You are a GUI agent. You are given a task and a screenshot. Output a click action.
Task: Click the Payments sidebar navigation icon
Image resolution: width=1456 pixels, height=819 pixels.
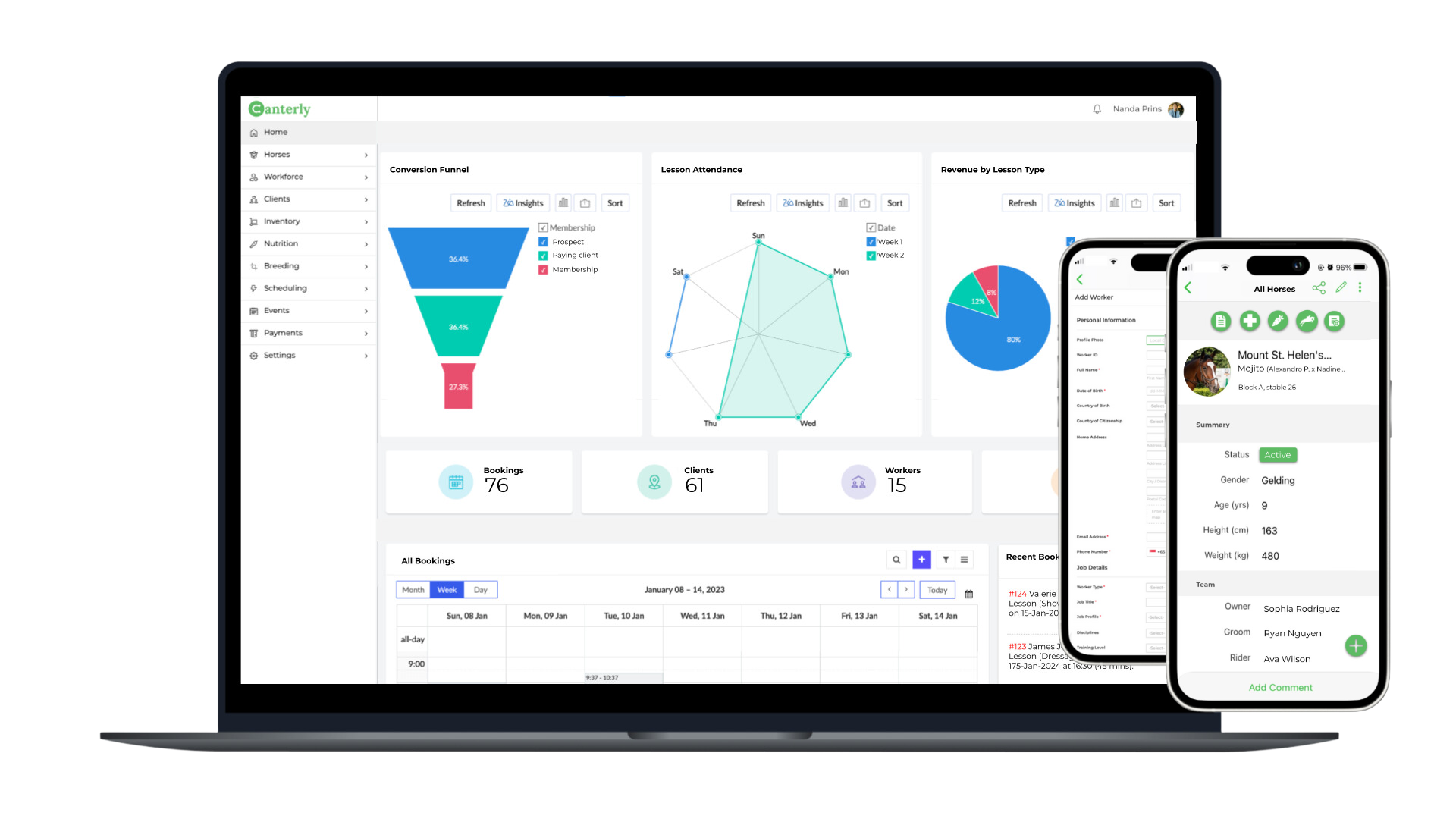coord(254,332)
